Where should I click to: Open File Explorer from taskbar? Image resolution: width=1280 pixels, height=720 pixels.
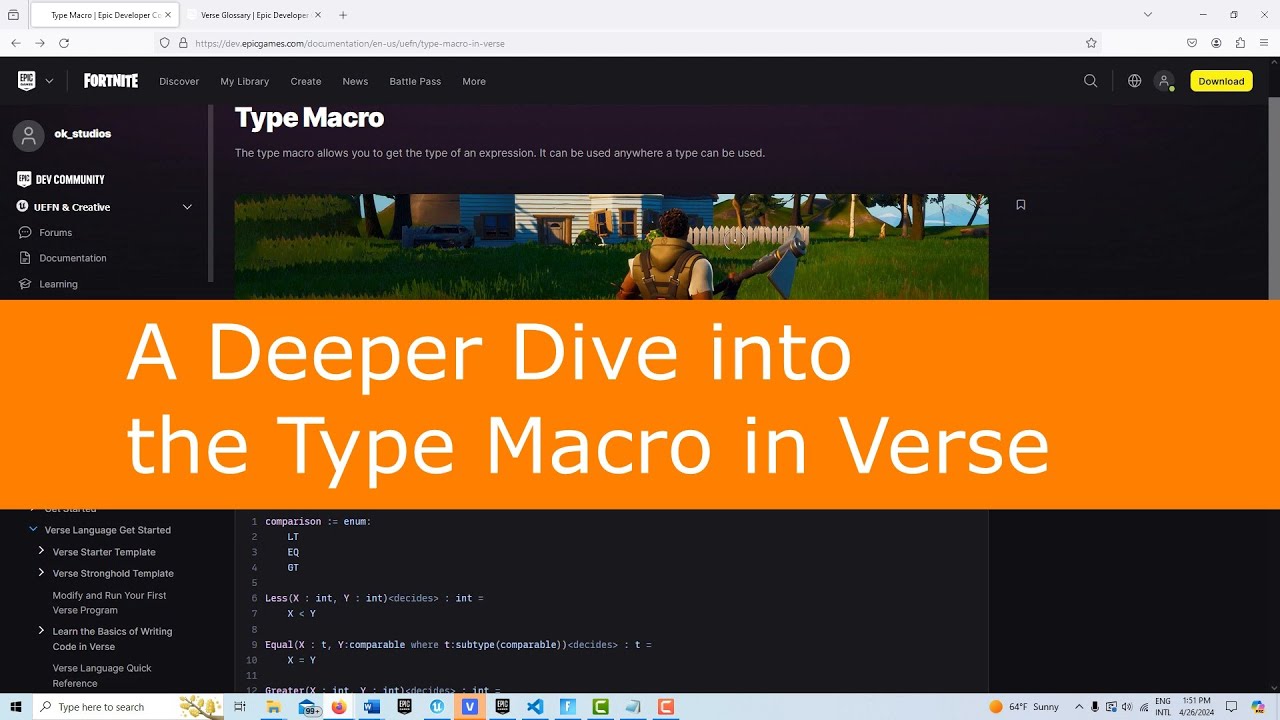273,707
